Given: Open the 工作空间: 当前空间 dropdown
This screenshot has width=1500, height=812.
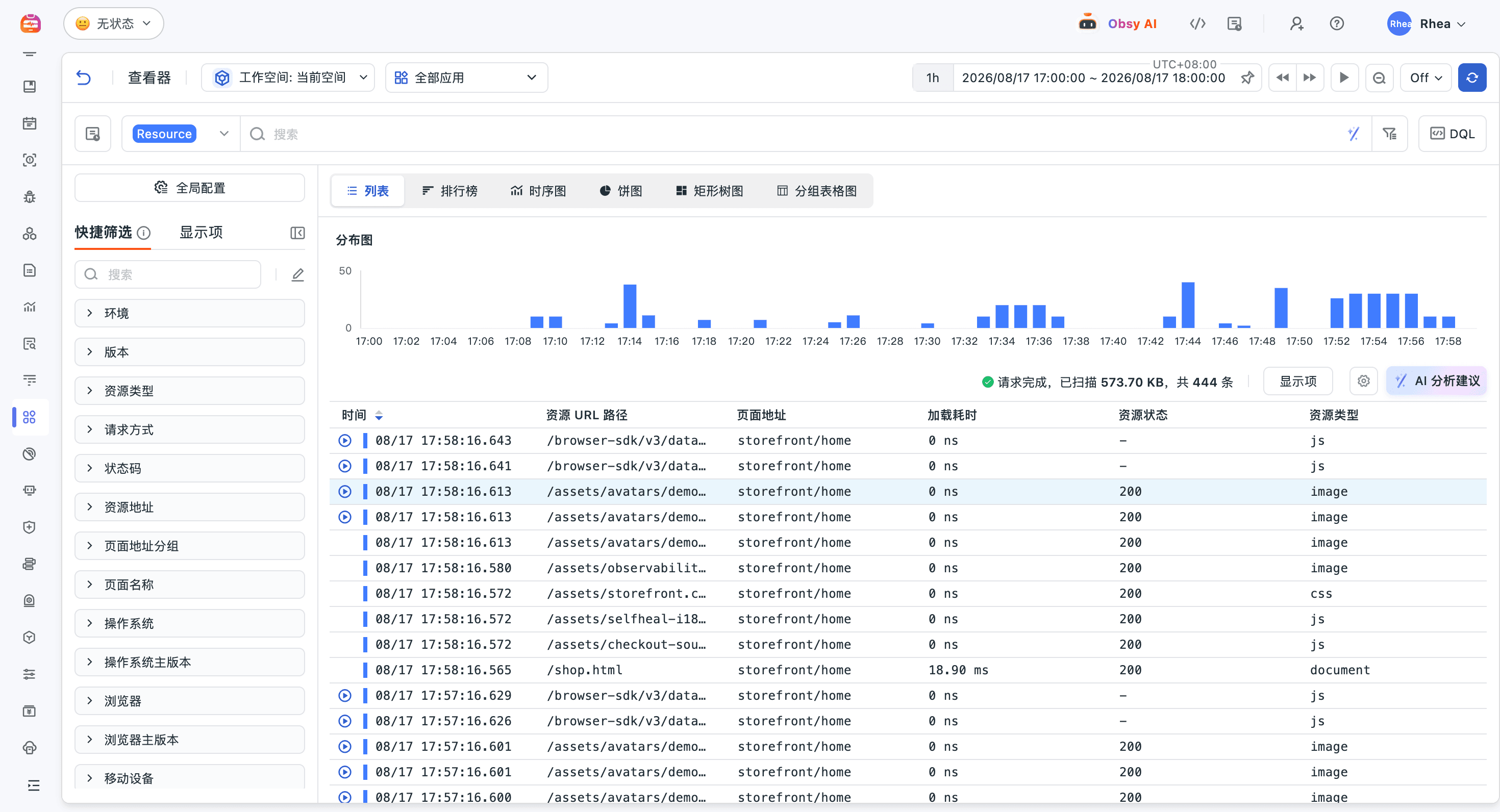Looking at the screenshot, I should pyautogui.click(x=288, y=78).
